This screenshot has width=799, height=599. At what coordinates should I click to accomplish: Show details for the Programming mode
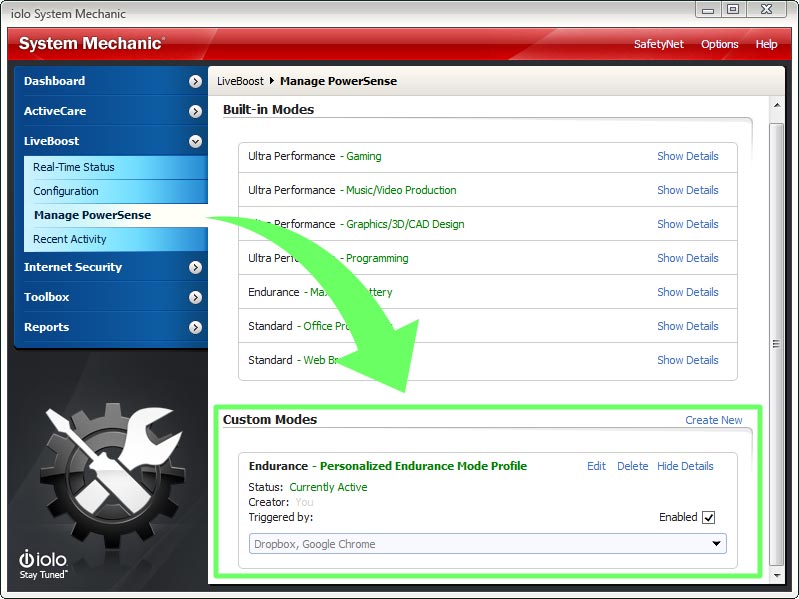pyautogui.click(x=687, y=258)
